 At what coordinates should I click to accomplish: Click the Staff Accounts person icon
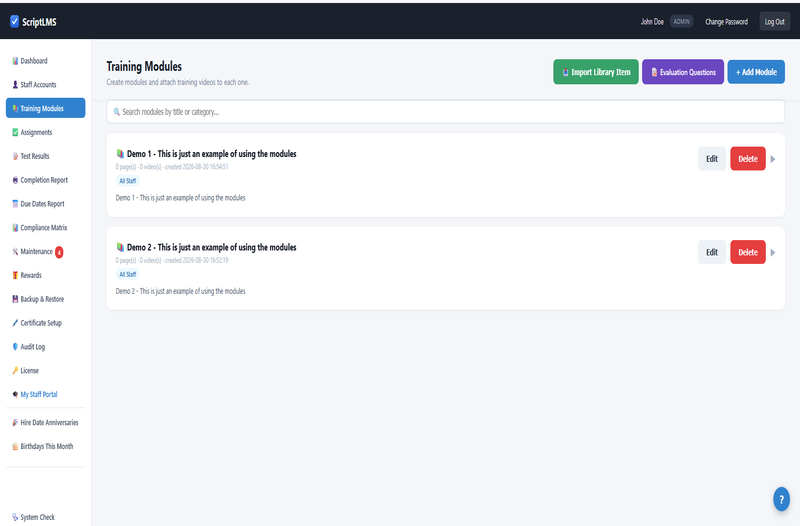coord(15,85)
